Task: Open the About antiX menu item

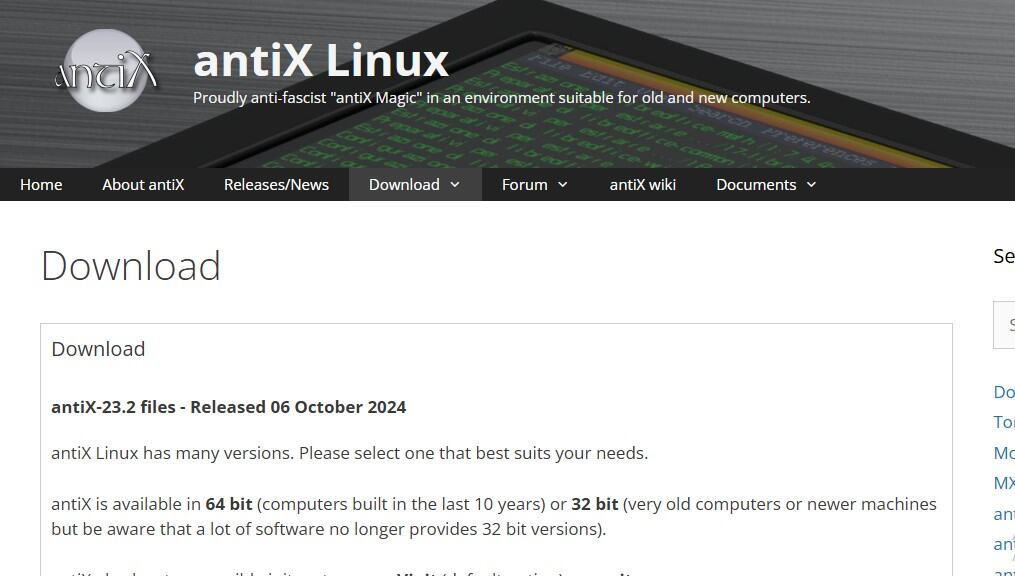Action: pyautogui.click(x=143, y=184)
